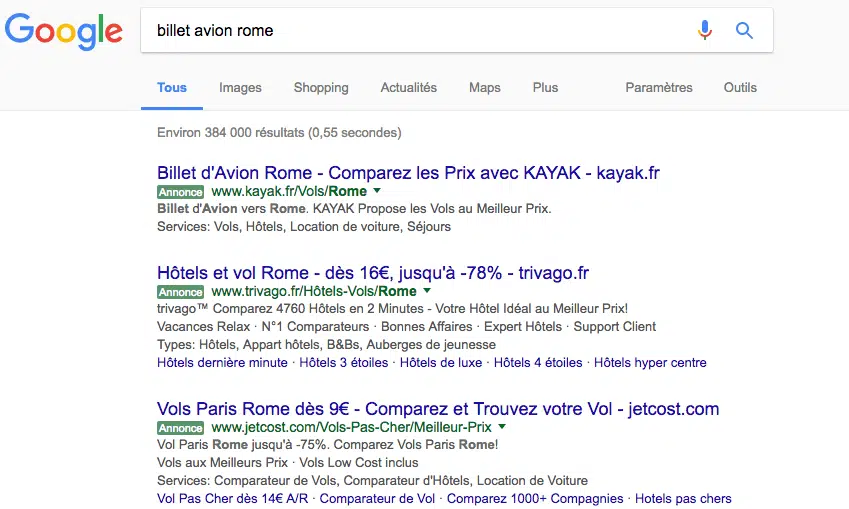849x509 pixels.
Task: Expand dropdown arrow next to jetcost.com URL
Action: tap(502, 427)
